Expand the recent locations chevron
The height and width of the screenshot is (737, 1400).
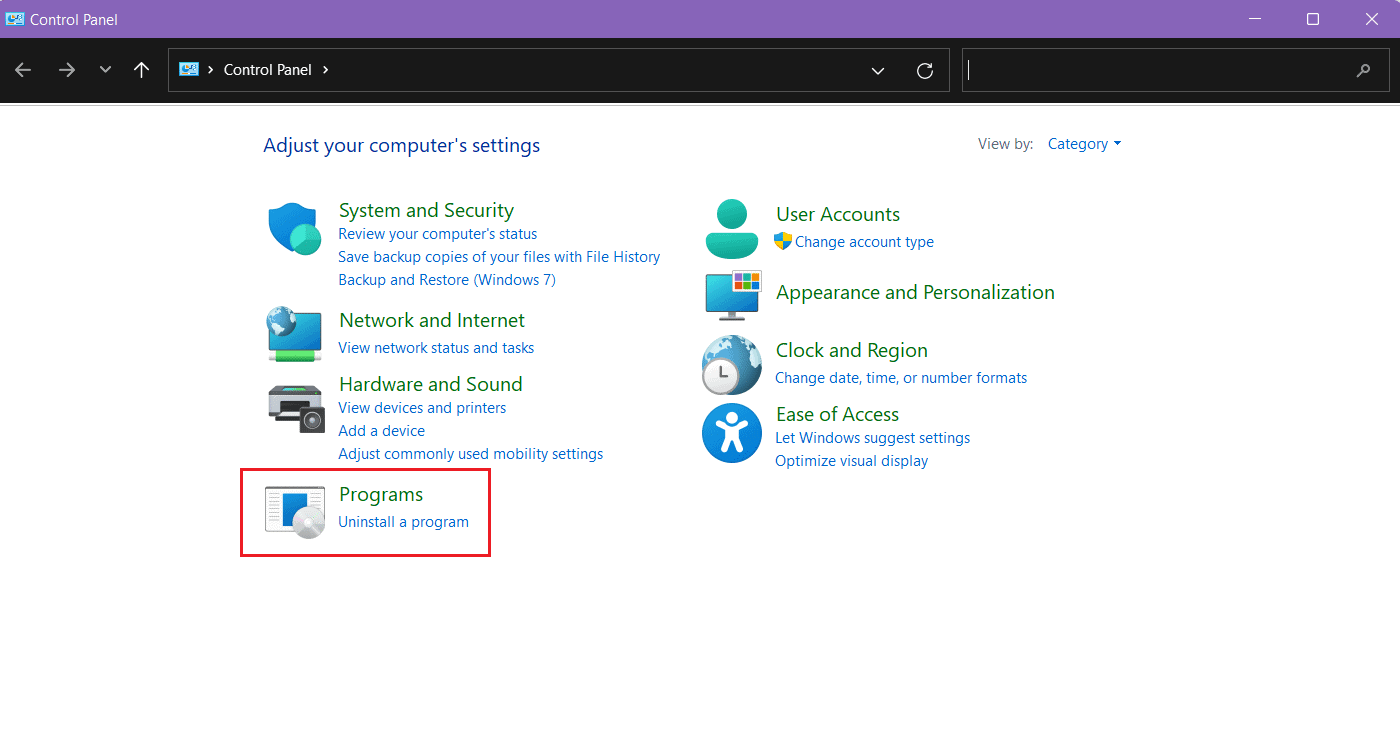[x=105, y=70]
